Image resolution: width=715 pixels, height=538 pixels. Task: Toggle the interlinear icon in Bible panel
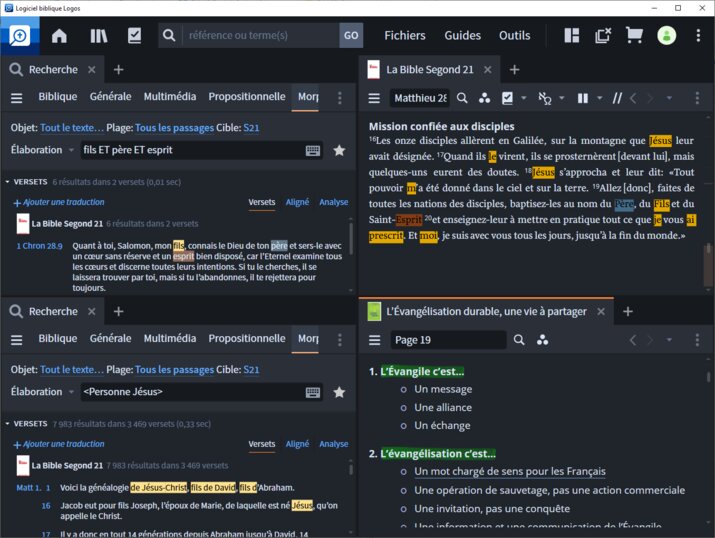click(545, 98)
